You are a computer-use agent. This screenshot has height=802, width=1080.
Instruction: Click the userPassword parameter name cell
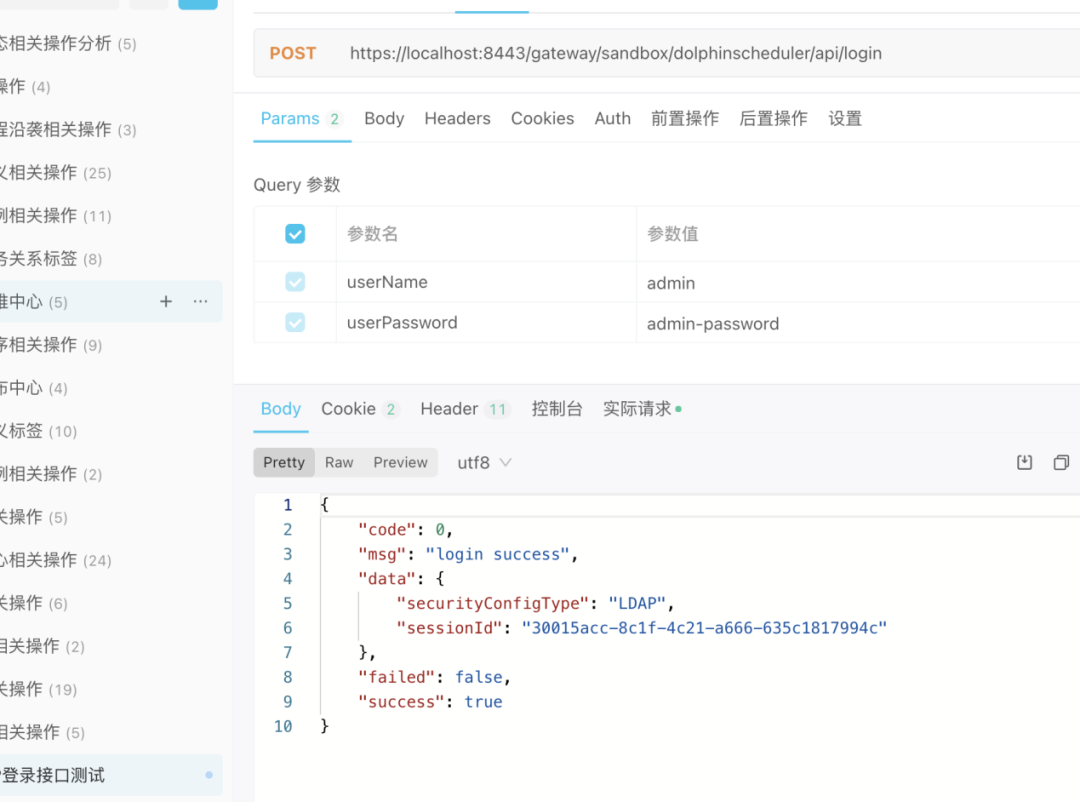[x=486, y=322]
